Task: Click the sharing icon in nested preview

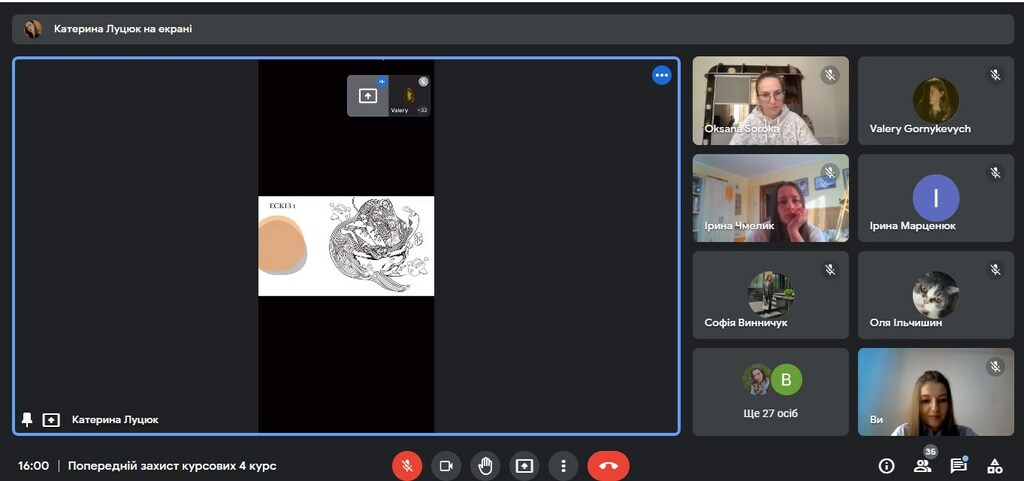Action: point(368,96)
